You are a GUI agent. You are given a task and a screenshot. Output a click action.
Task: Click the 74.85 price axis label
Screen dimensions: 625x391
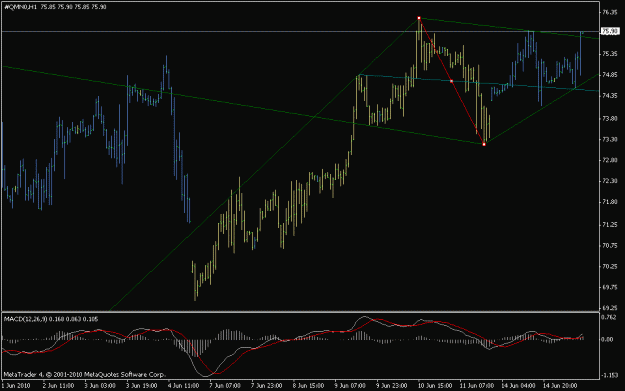[x=610, y=75]
